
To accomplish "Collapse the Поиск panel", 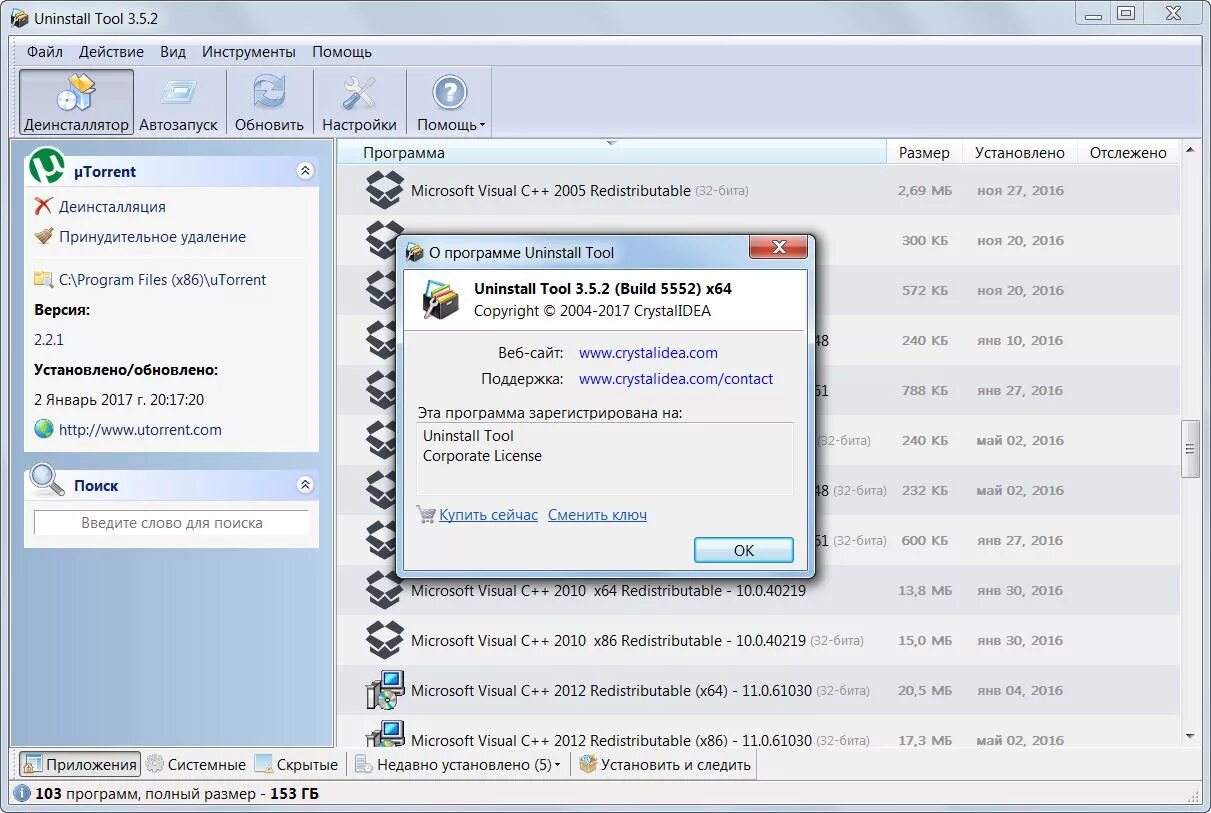I will (305, 485).
